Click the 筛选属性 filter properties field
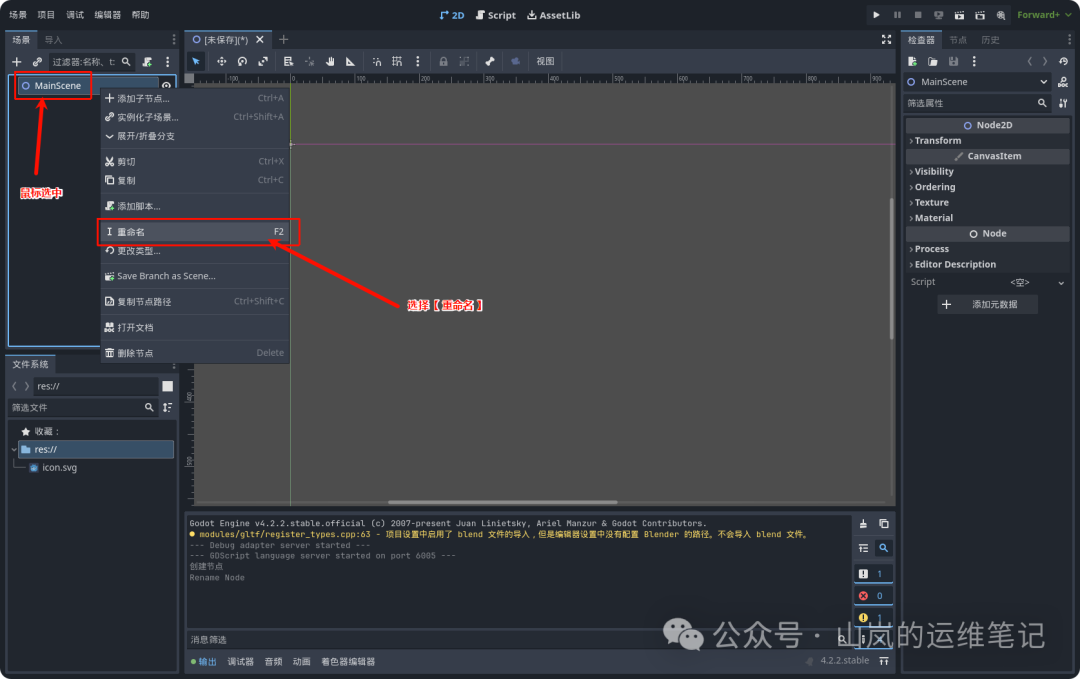This screenshot has height=679, width=1080. click(968, 103)
